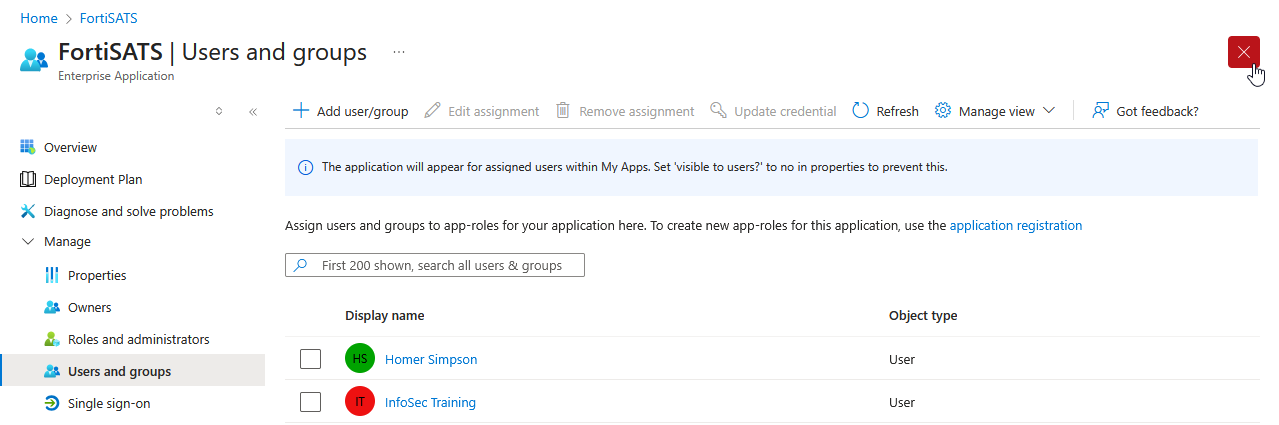Click the Object type column header
Viewport: 1279px width, 425px height.
(x=923, y=315)
